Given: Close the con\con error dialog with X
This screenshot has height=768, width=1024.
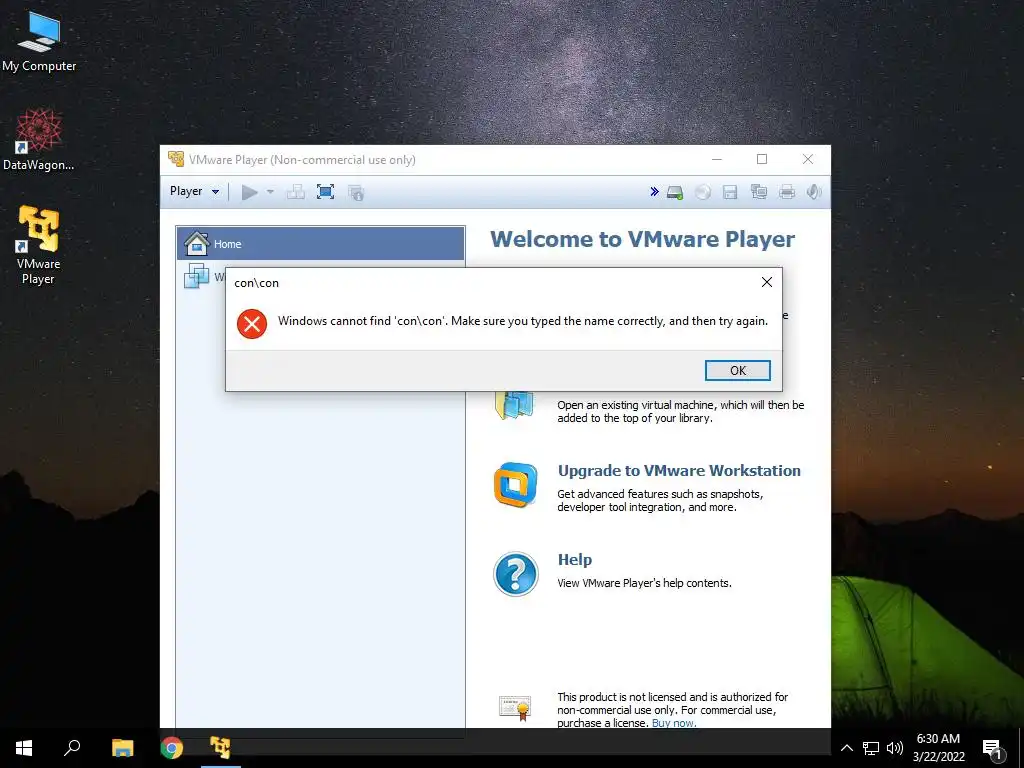Looking at the screenshot, I should (767, 282).
